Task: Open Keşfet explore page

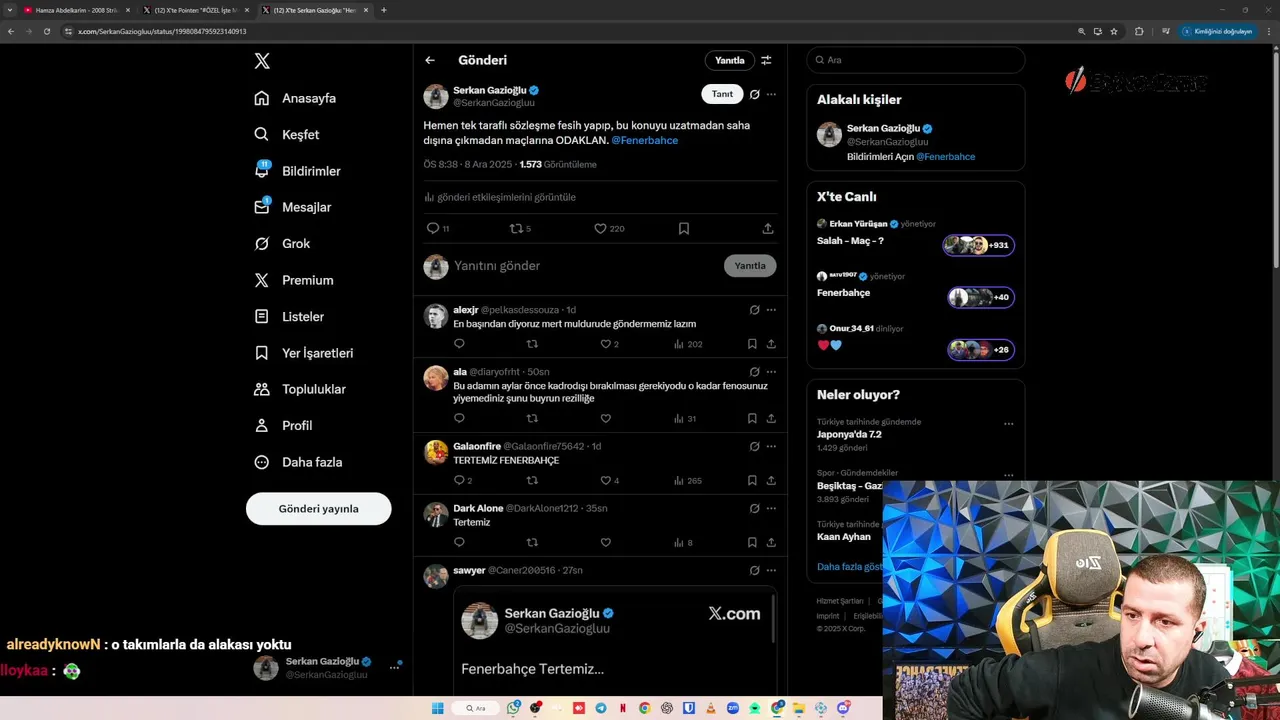Action: [x=287, y=134]
